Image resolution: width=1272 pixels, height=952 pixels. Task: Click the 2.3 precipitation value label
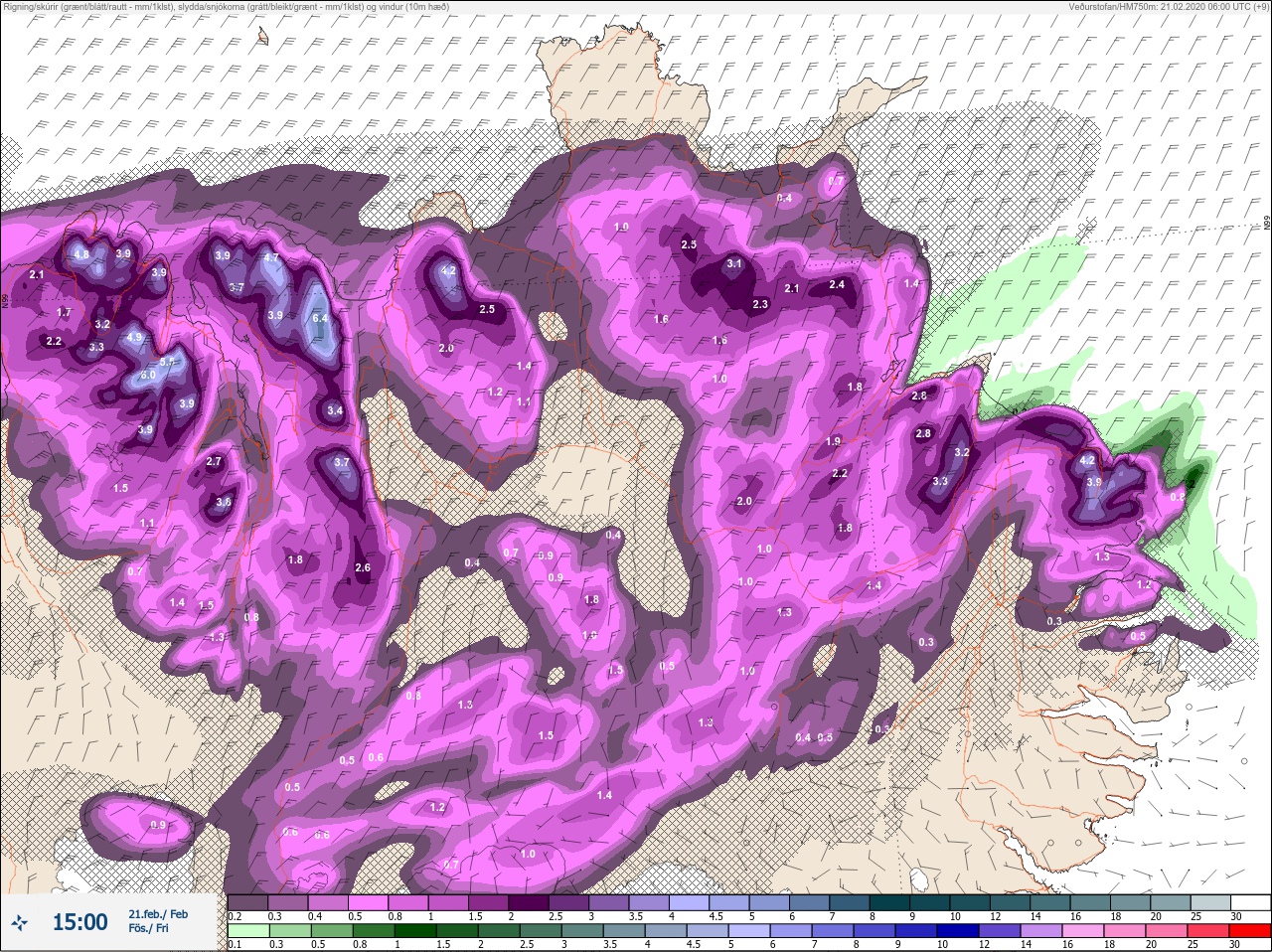(761, 305)
